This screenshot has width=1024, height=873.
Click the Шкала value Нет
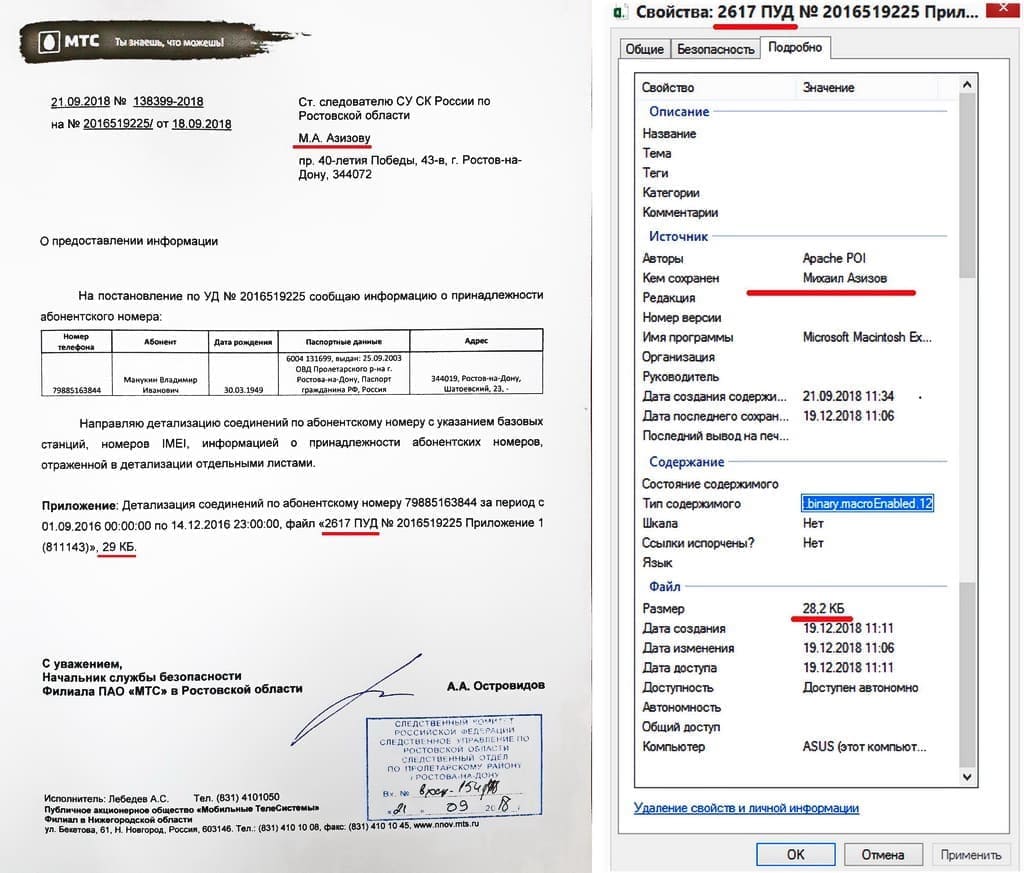coord(813,523)
